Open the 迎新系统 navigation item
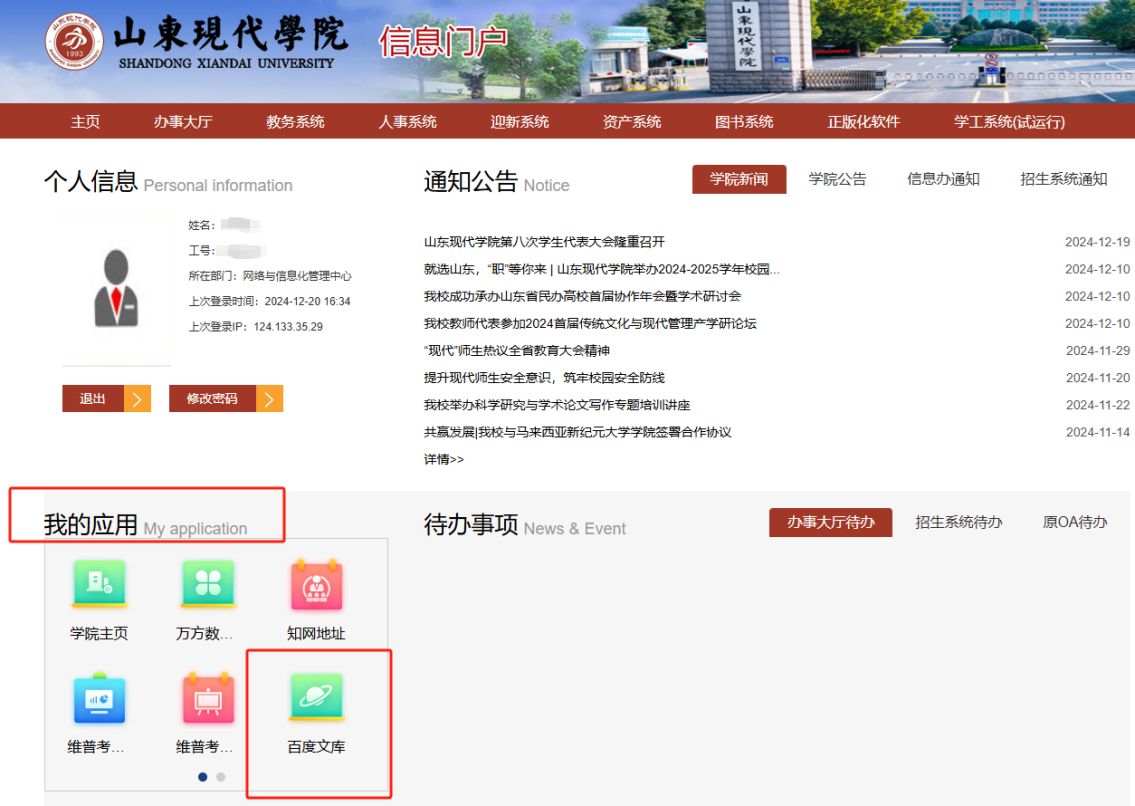The width and height of the screenshot is (1135, 806). [x=520, y=122]
